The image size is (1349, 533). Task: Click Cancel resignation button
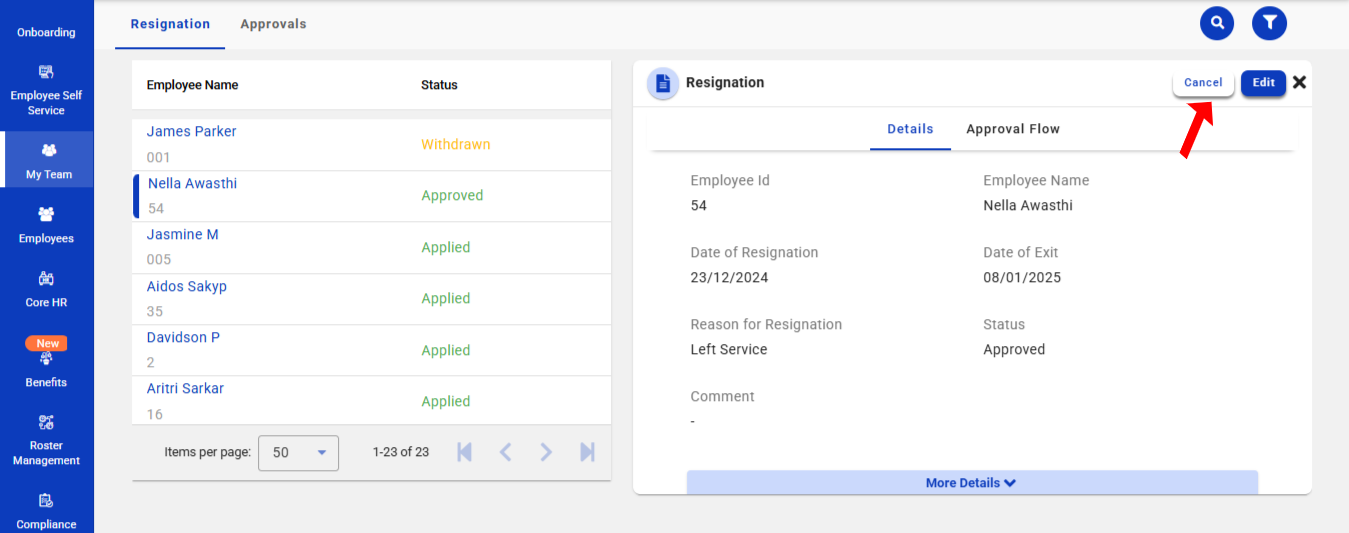tap(1203, 83)
